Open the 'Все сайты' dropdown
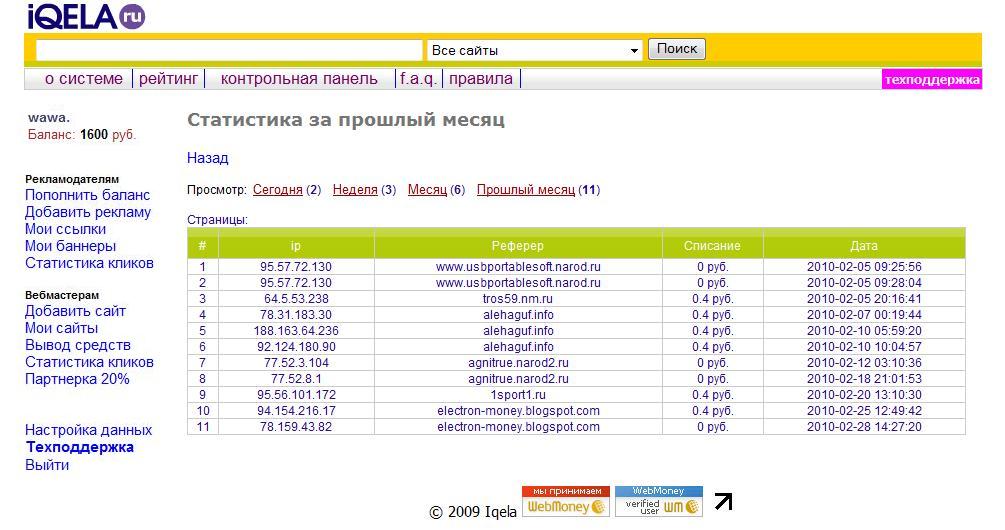This screenshot has height=530, width=1005. [535, 50]
